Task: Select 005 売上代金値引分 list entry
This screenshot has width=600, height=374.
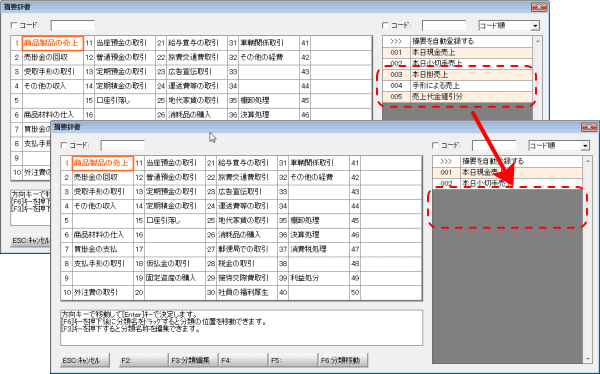Action: coord(457,97)
